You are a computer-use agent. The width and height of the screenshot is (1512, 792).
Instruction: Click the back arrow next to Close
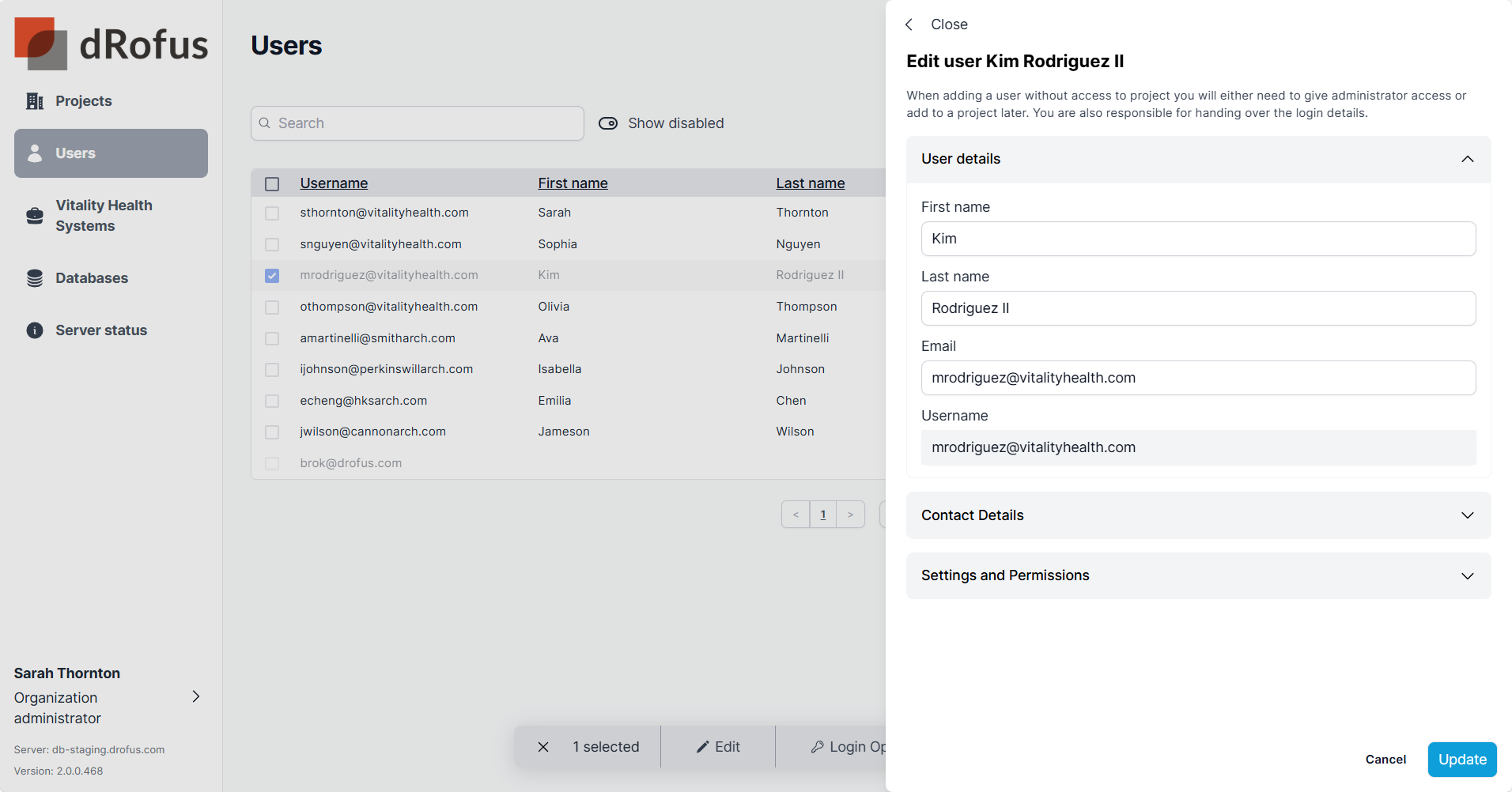(x=909, y=25)
